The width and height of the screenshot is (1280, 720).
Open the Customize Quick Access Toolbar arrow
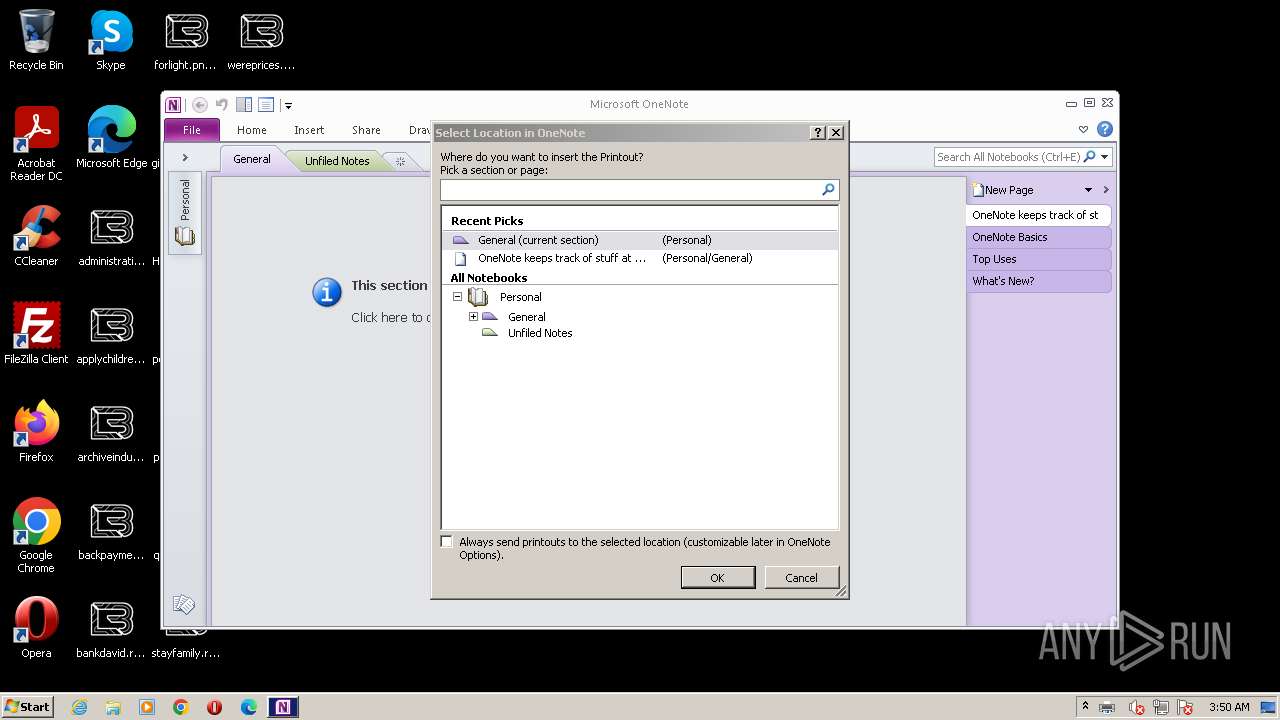coord(288,105)
